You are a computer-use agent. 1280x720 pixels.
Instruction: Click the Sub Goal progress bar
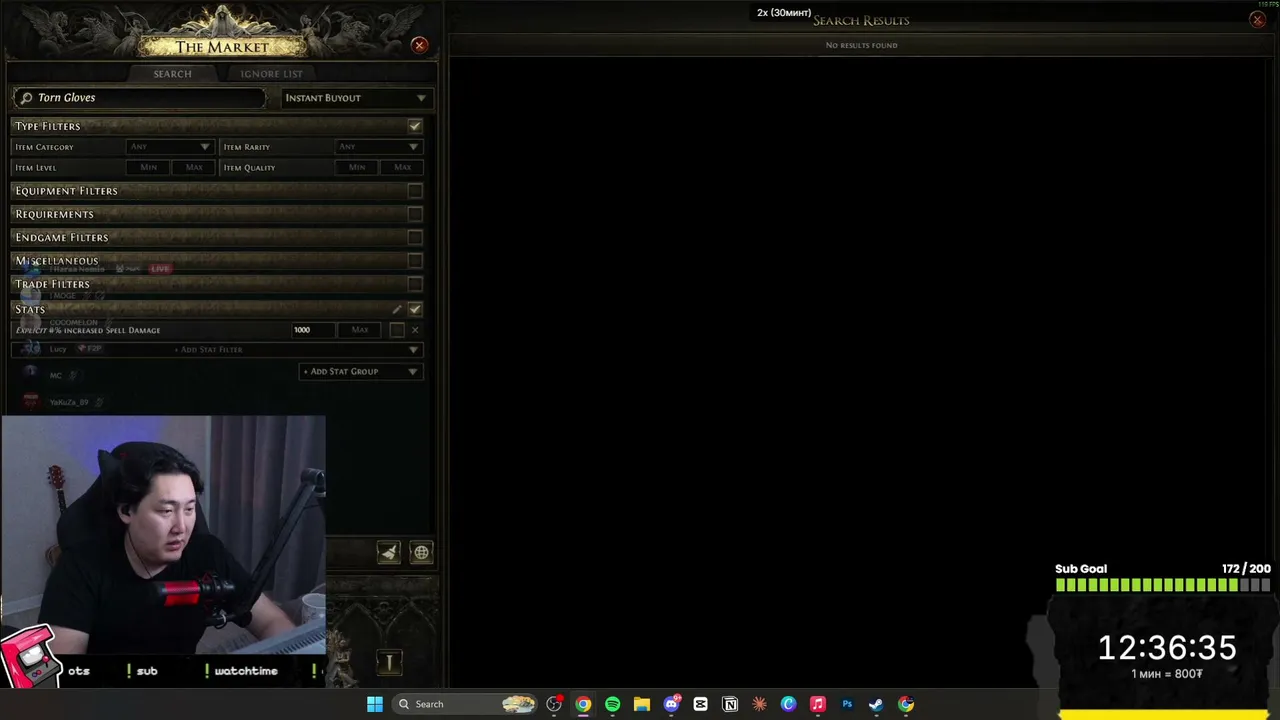[1163, 586]
